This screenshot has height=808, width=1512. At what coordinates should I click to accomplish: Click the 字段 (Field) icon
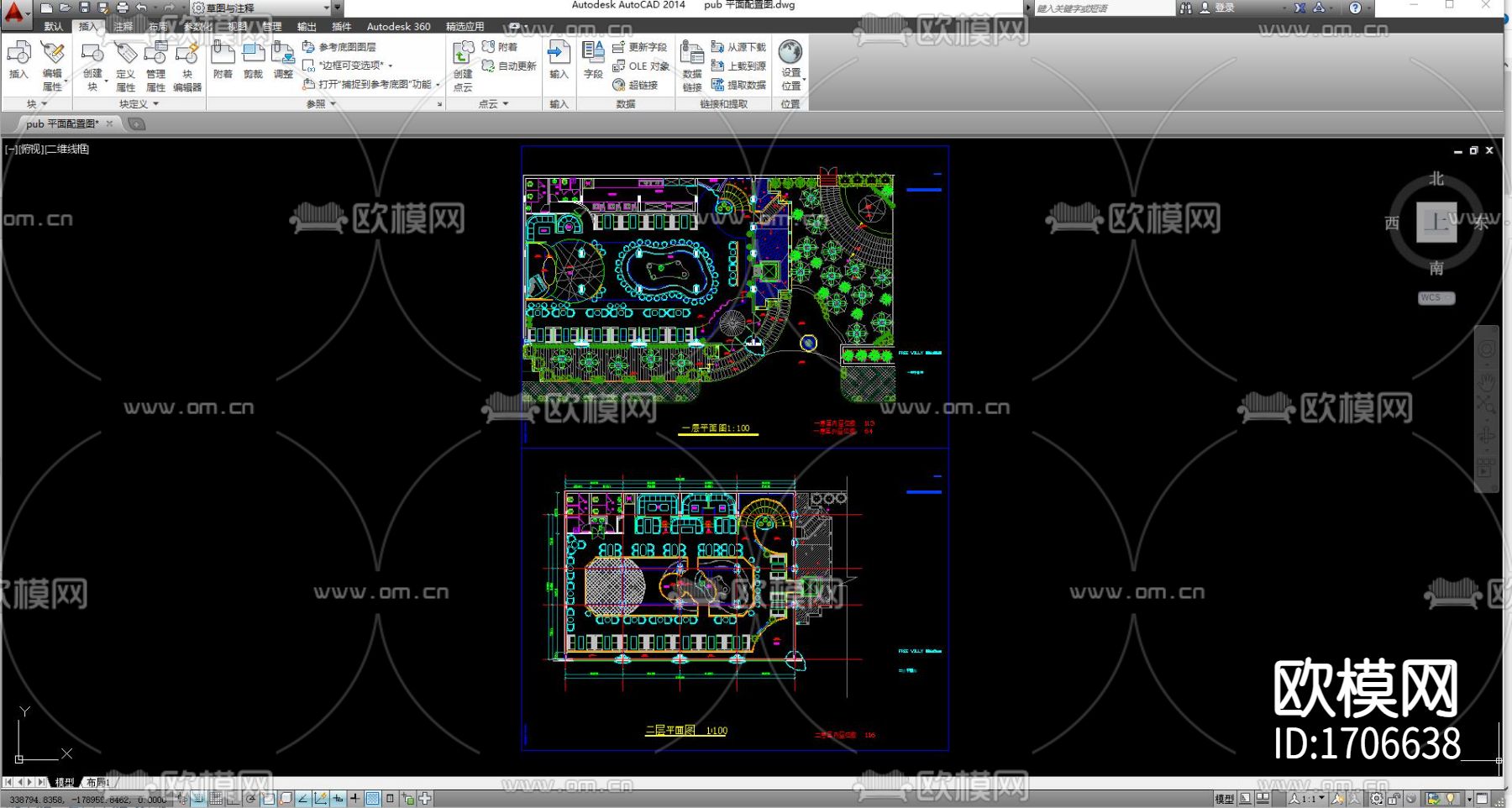pos(593,60)
